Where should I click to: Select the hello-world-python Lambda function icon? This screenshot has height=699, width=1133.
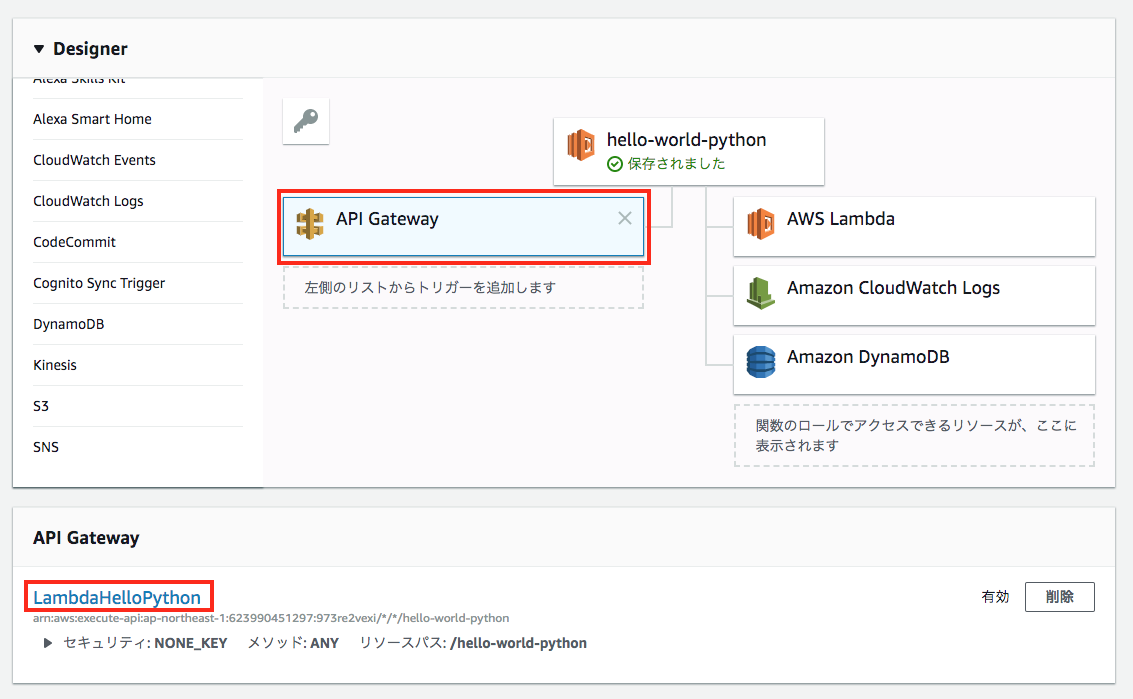click(x=583, y=144)
